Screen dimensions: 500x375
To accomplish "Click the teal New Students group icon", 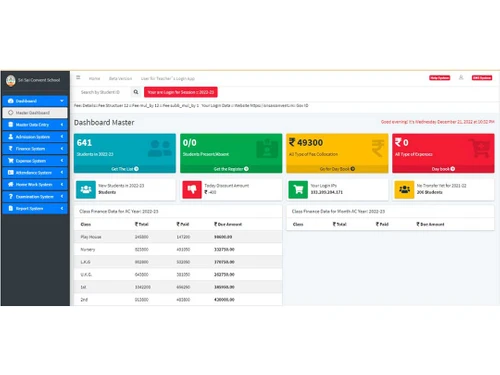I will [86, 190].
